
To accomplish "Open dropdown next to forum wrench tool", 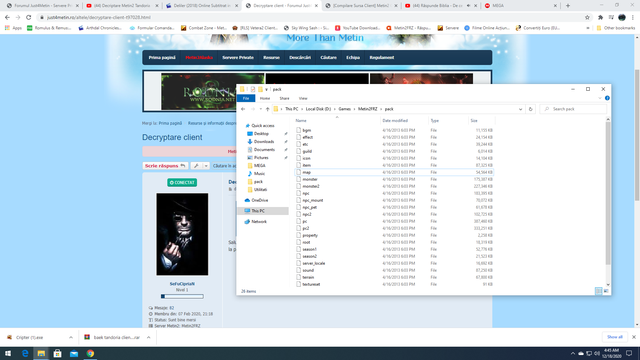I will pyautogui.click(x=206, y=166).
